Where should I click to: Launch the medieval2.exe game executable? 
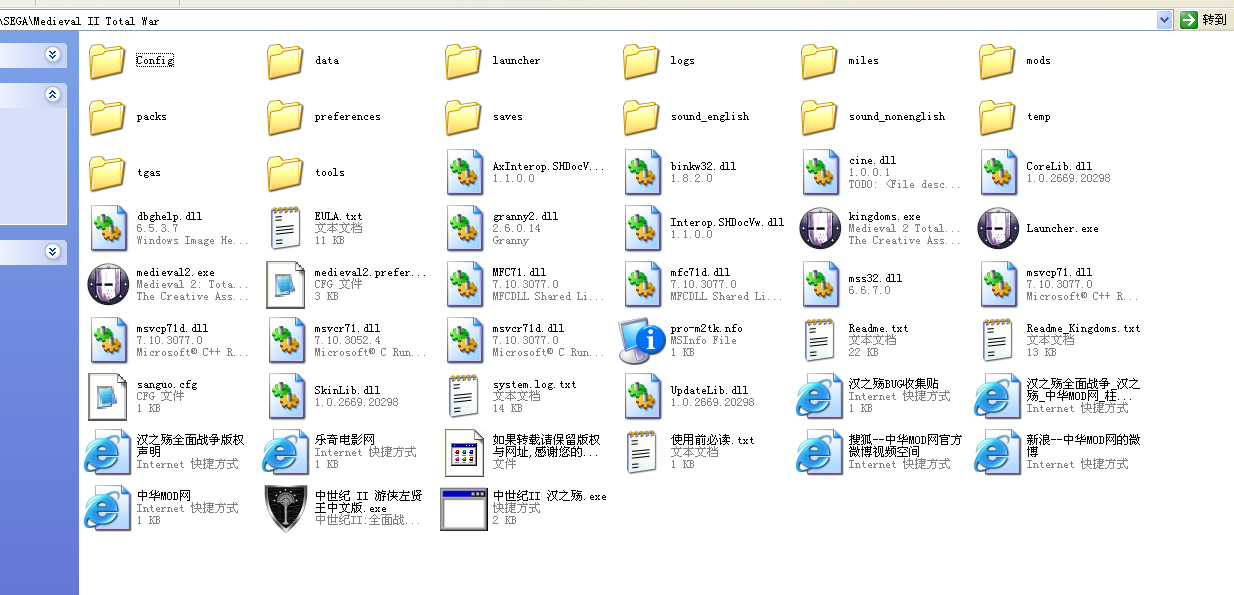coord(108,284)
